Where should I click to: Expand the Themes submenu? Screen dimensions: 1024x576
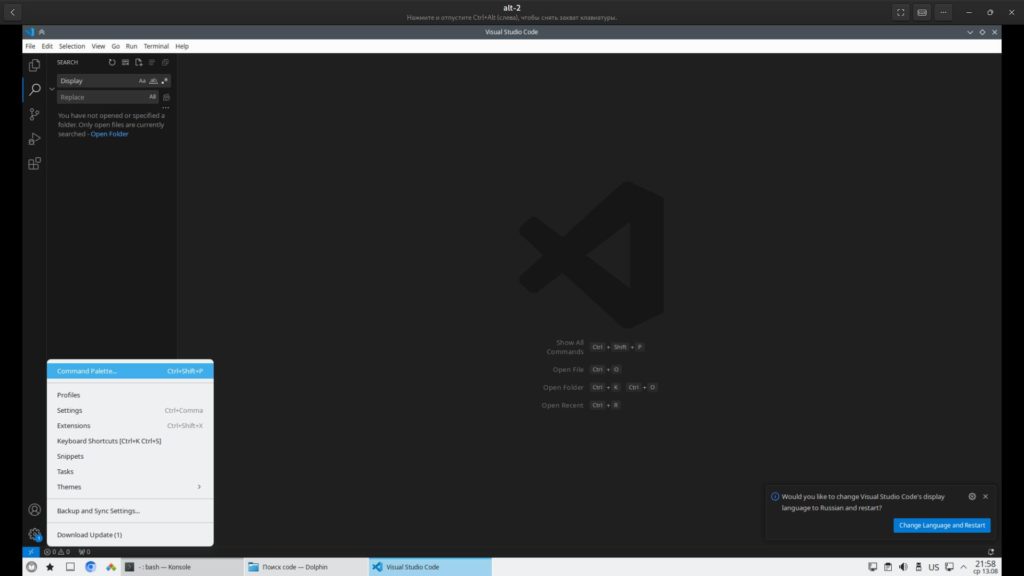point(130,487)
